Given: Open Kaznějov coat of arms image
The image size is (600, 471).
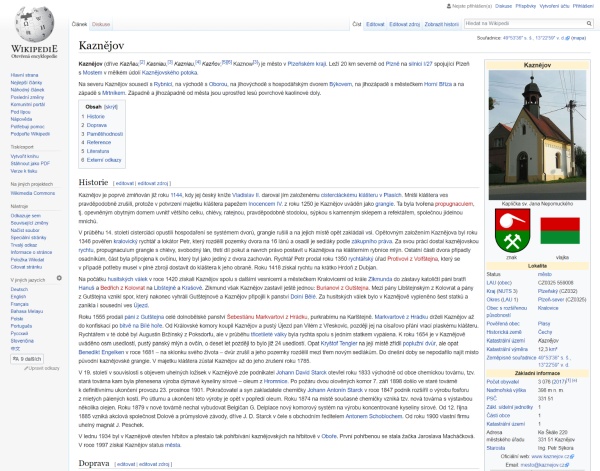Looking at the screenshot, I should 512,230.
